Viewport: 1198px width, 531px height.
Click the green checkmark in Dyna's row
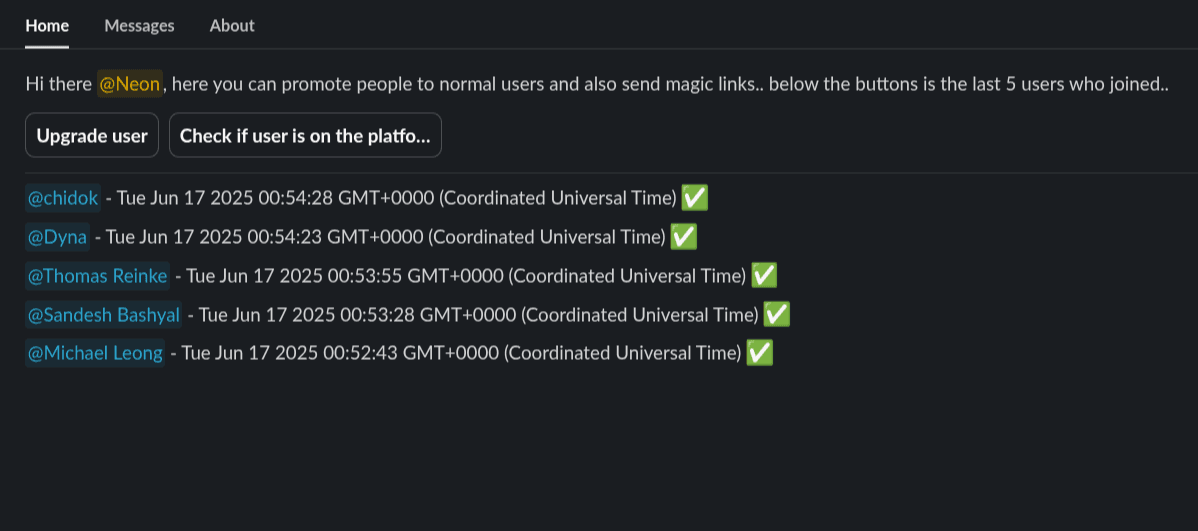point(683,237)
